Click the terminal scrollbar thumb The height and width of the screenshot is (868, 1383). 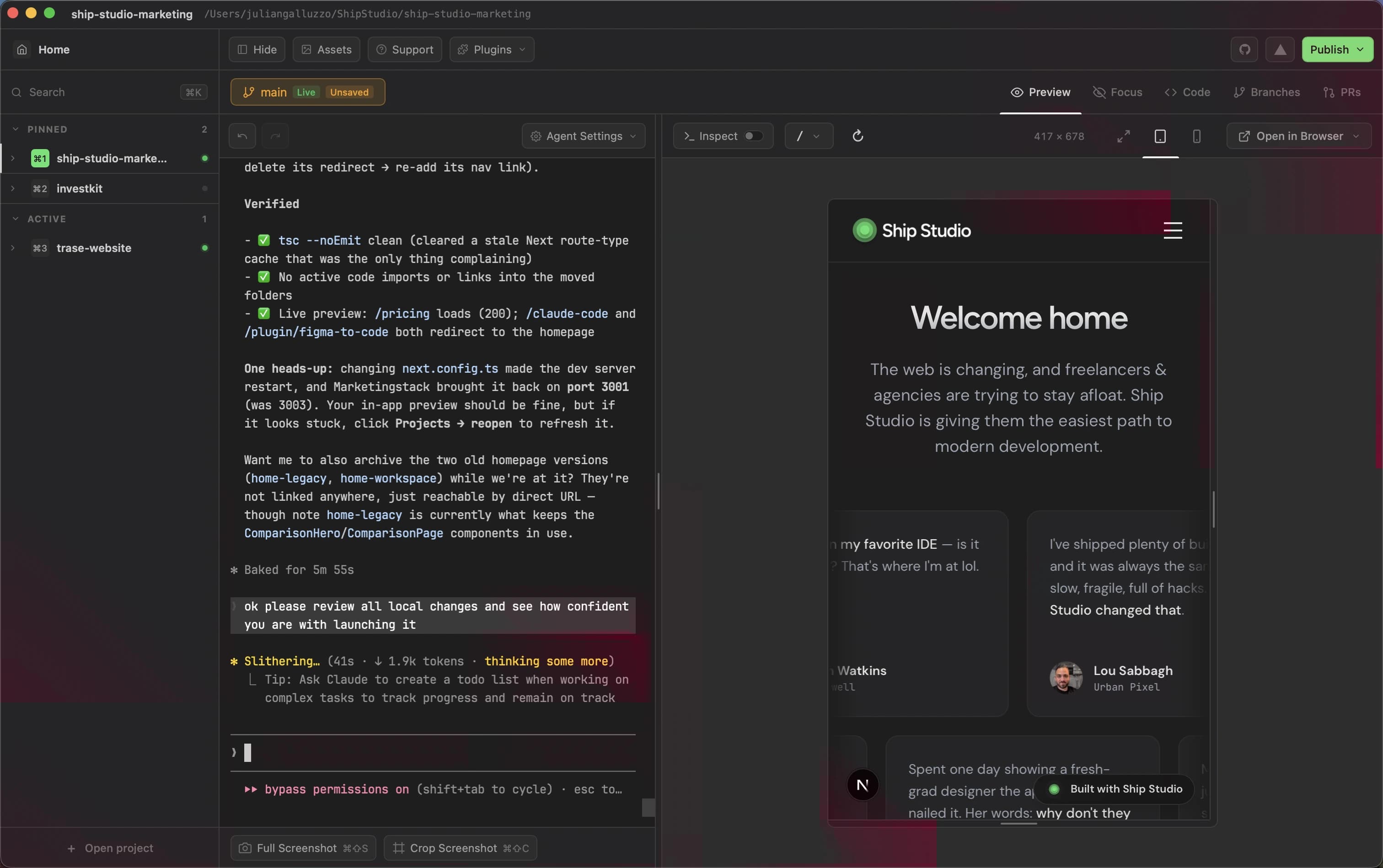[648, 807]
